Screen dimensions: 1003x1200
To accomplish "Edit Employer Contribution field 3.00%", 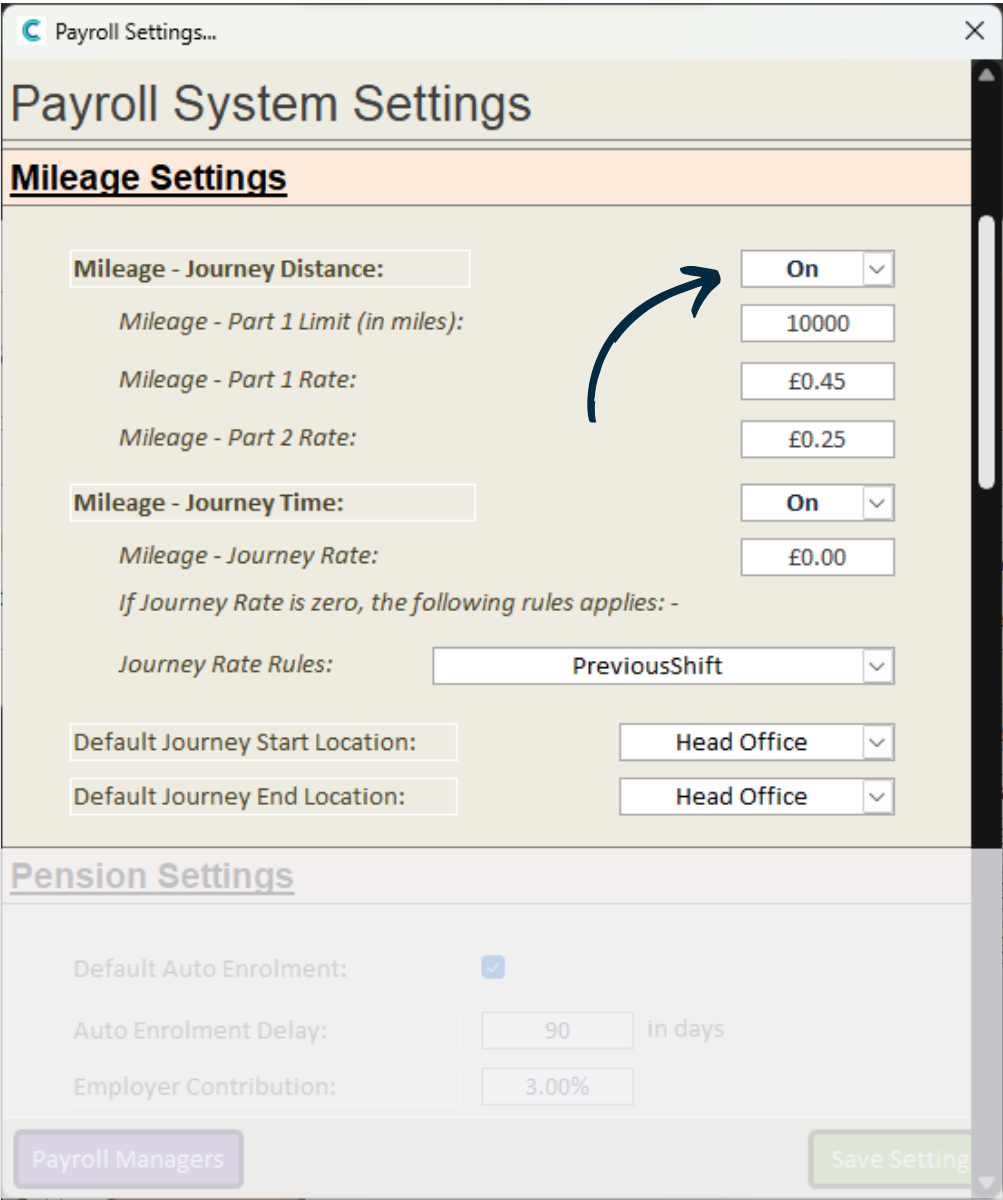I will tap(557, 1086).
